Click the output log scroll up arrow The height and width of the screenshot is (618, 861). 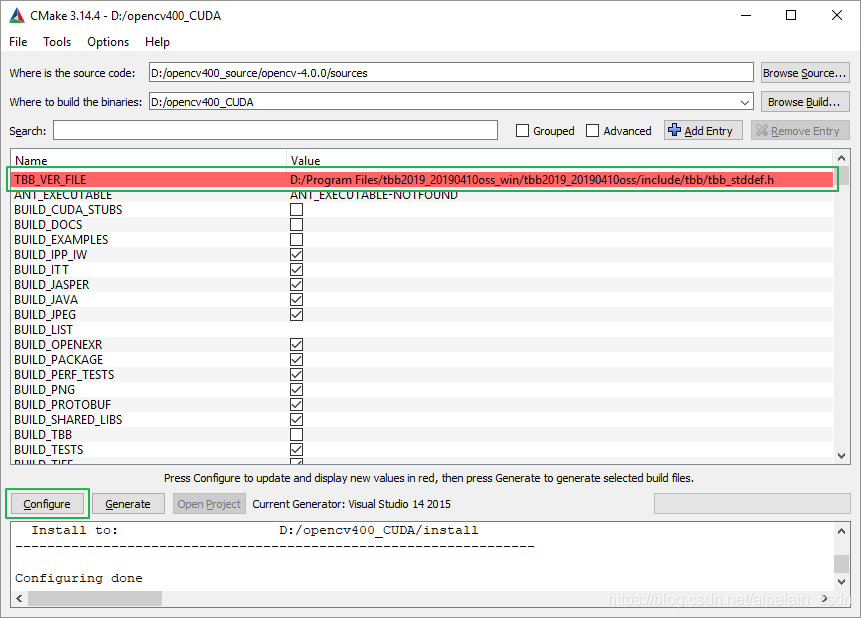click(x=841, y=531)
